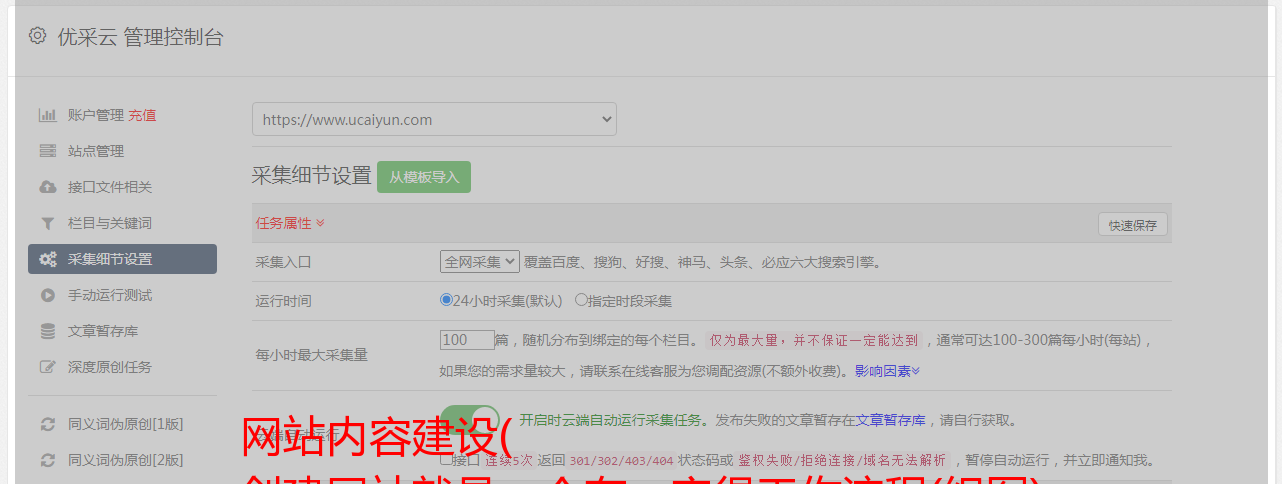This screenshot has height=484, width=1282.
Task: Click the 每小时最大采集量 row label
Action: tap(312, 355)
